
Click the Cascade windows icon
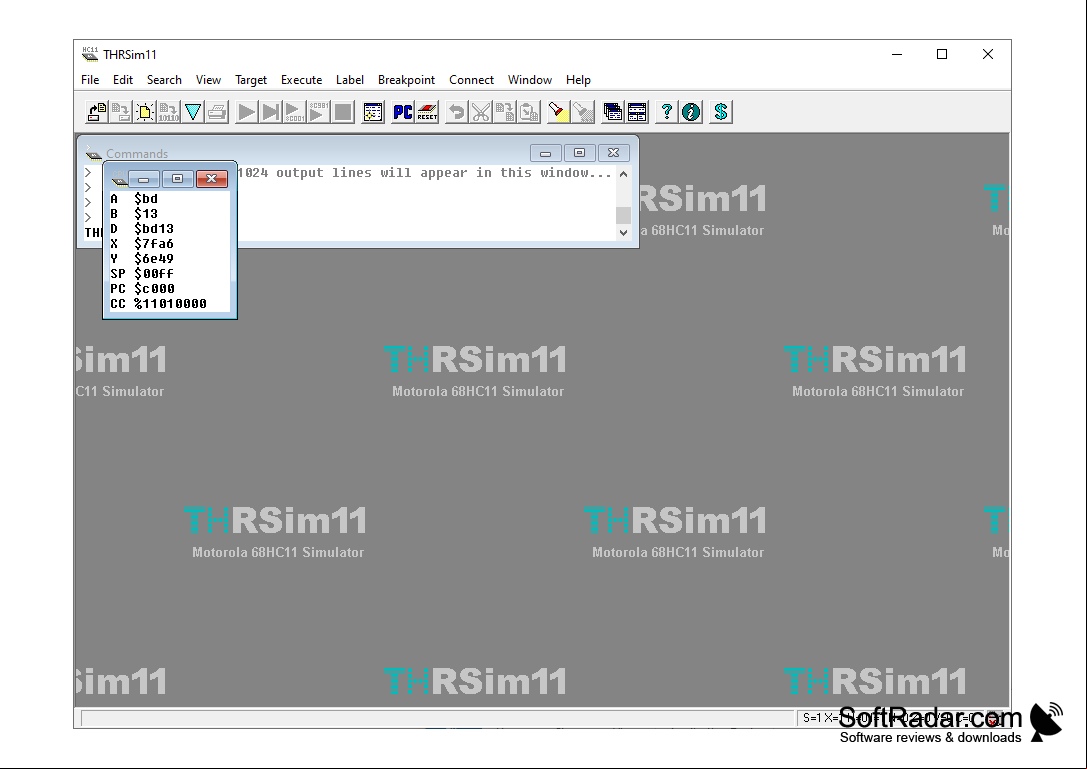[613, 112]
